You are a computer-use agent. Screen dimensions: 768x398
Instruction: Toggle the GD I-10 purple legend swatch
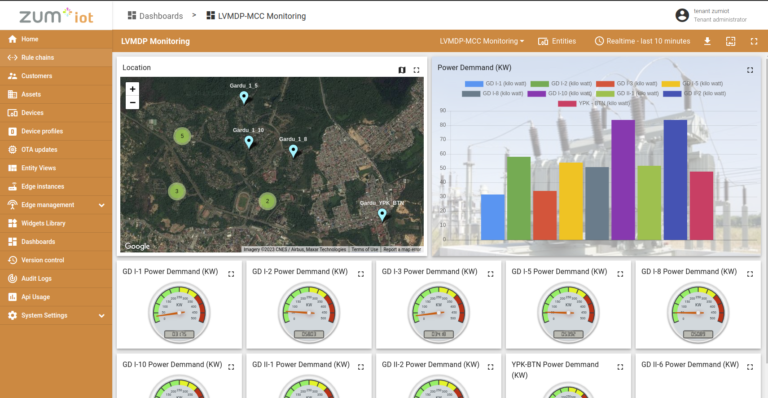[536, 94]
